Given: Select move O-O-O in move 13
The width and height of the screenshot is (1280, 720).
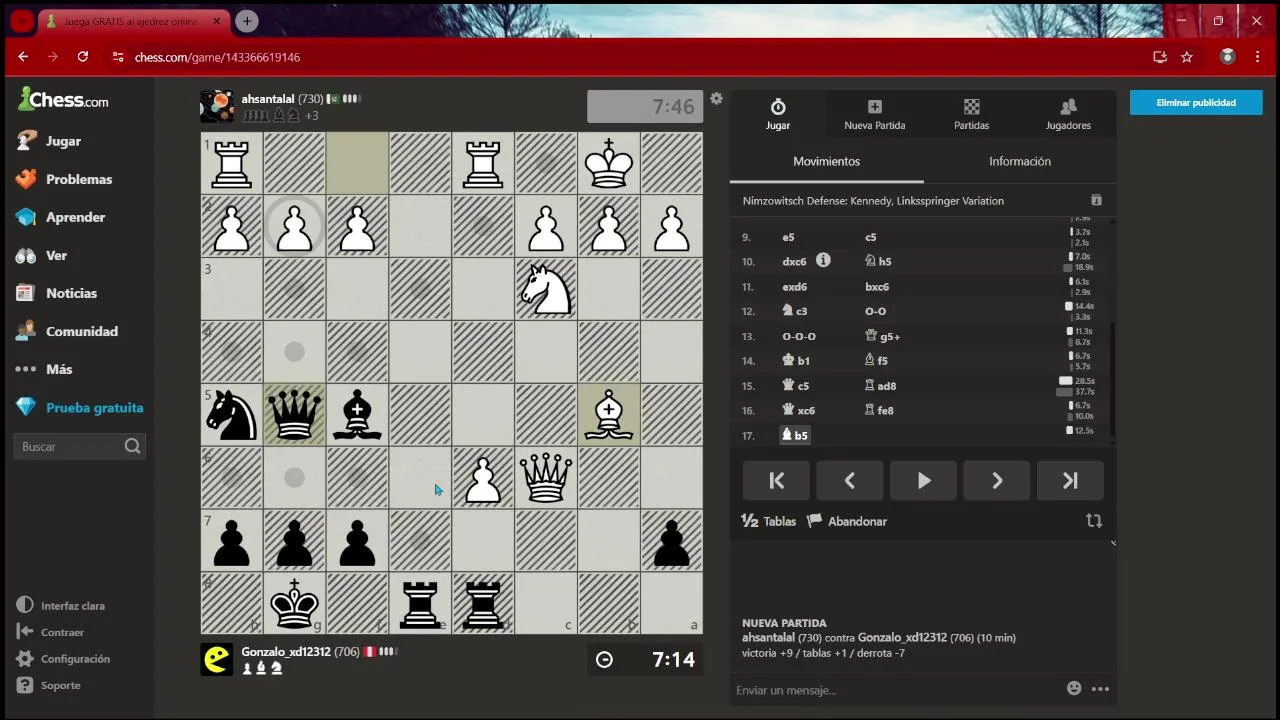Looking at the screenshot, I should click(799, 336).
